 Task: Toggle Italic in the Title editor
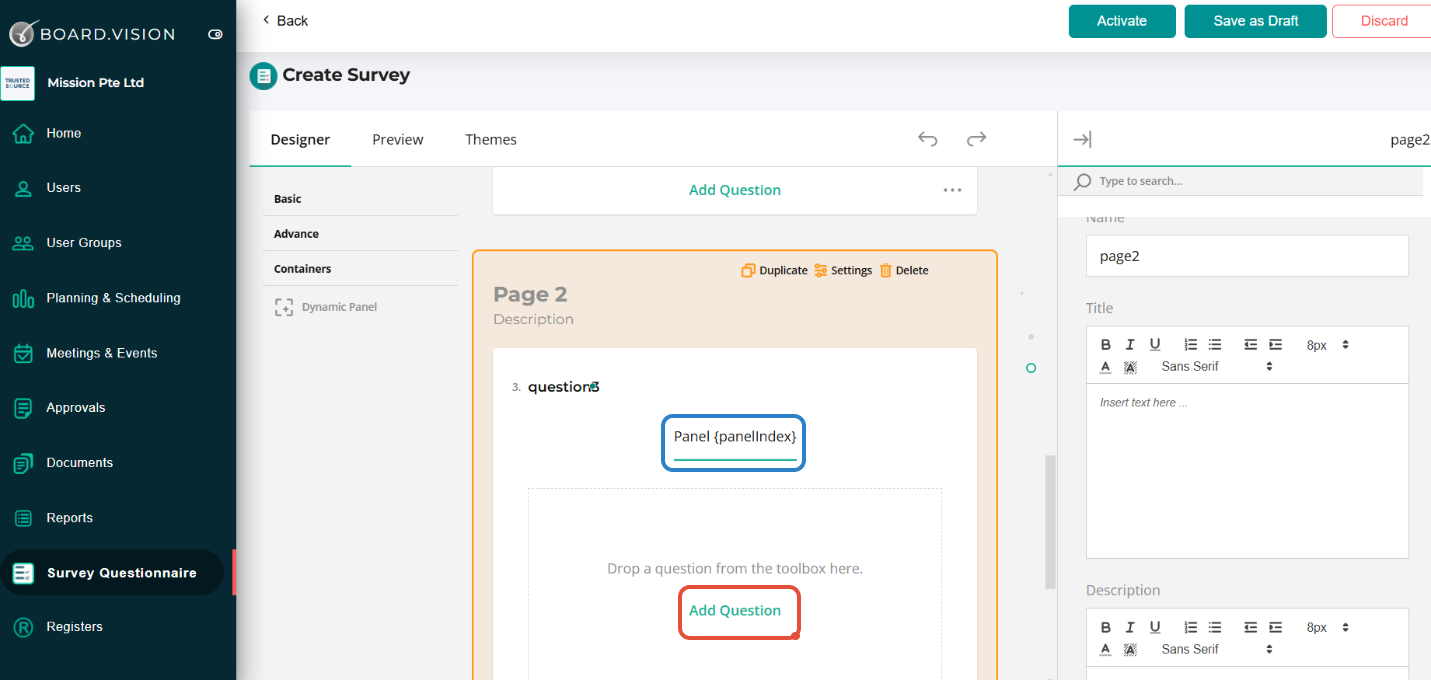1130,344
